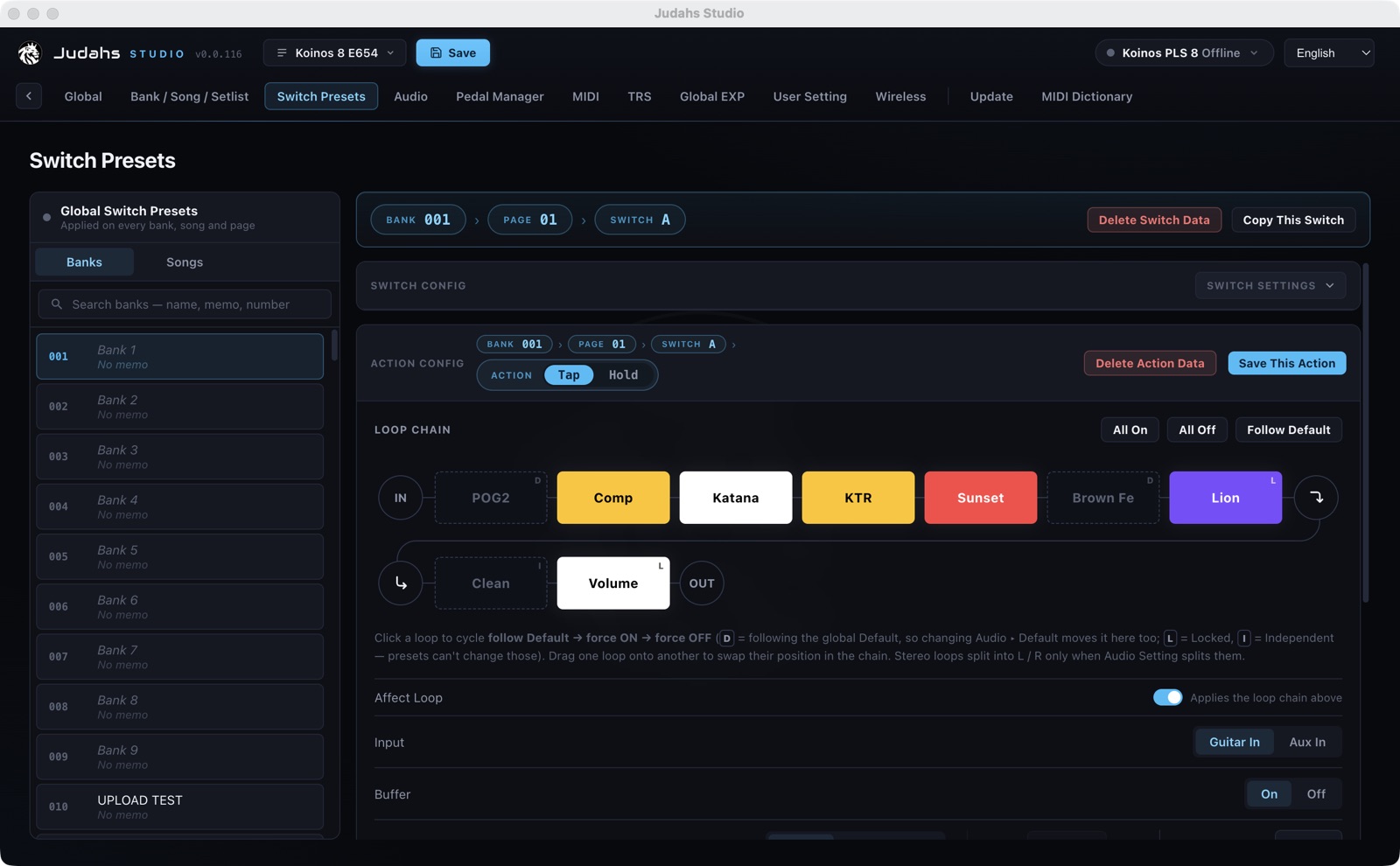Set Buffer to On
Viewport: 1400px width, 866px height.
[1269, 794]
